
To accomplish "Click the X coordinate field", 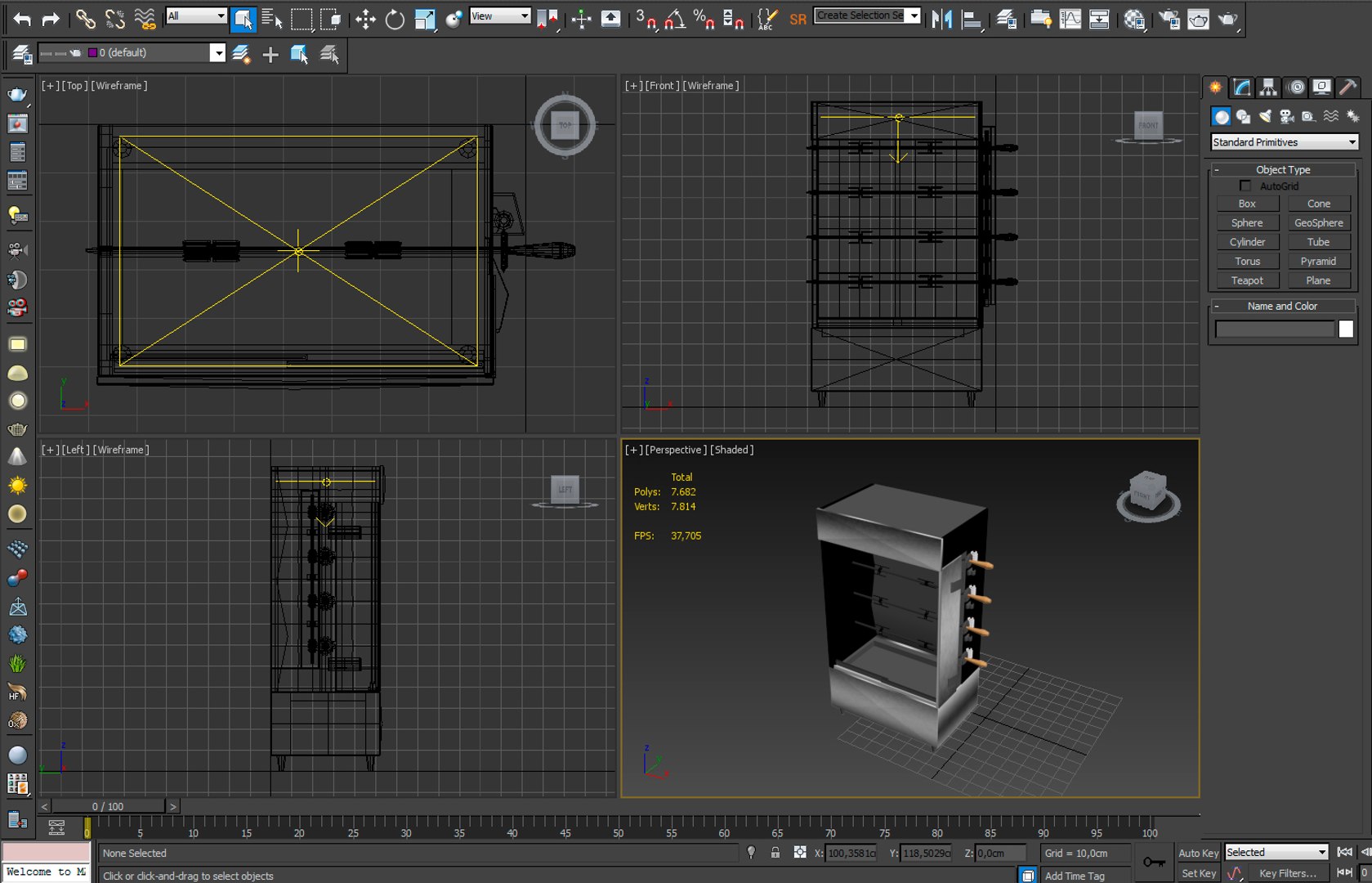I will click(851, 853).
